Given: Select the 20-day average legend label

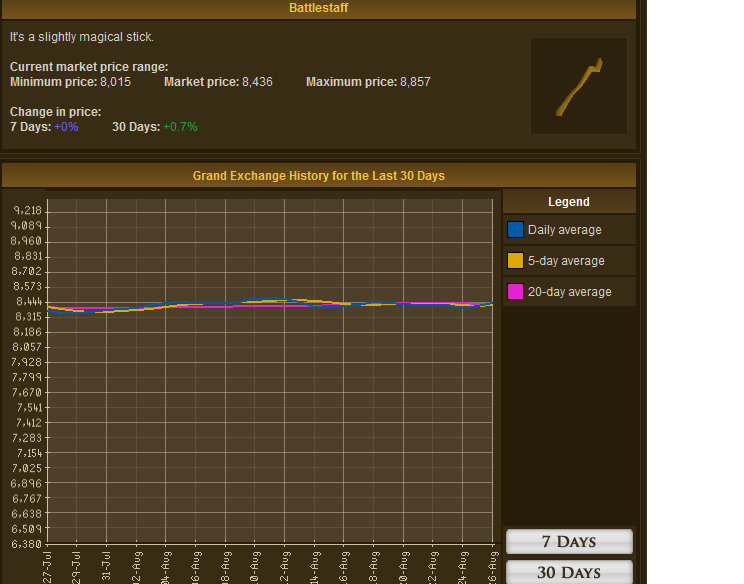Looking at the screenshot, I should 569,292.
